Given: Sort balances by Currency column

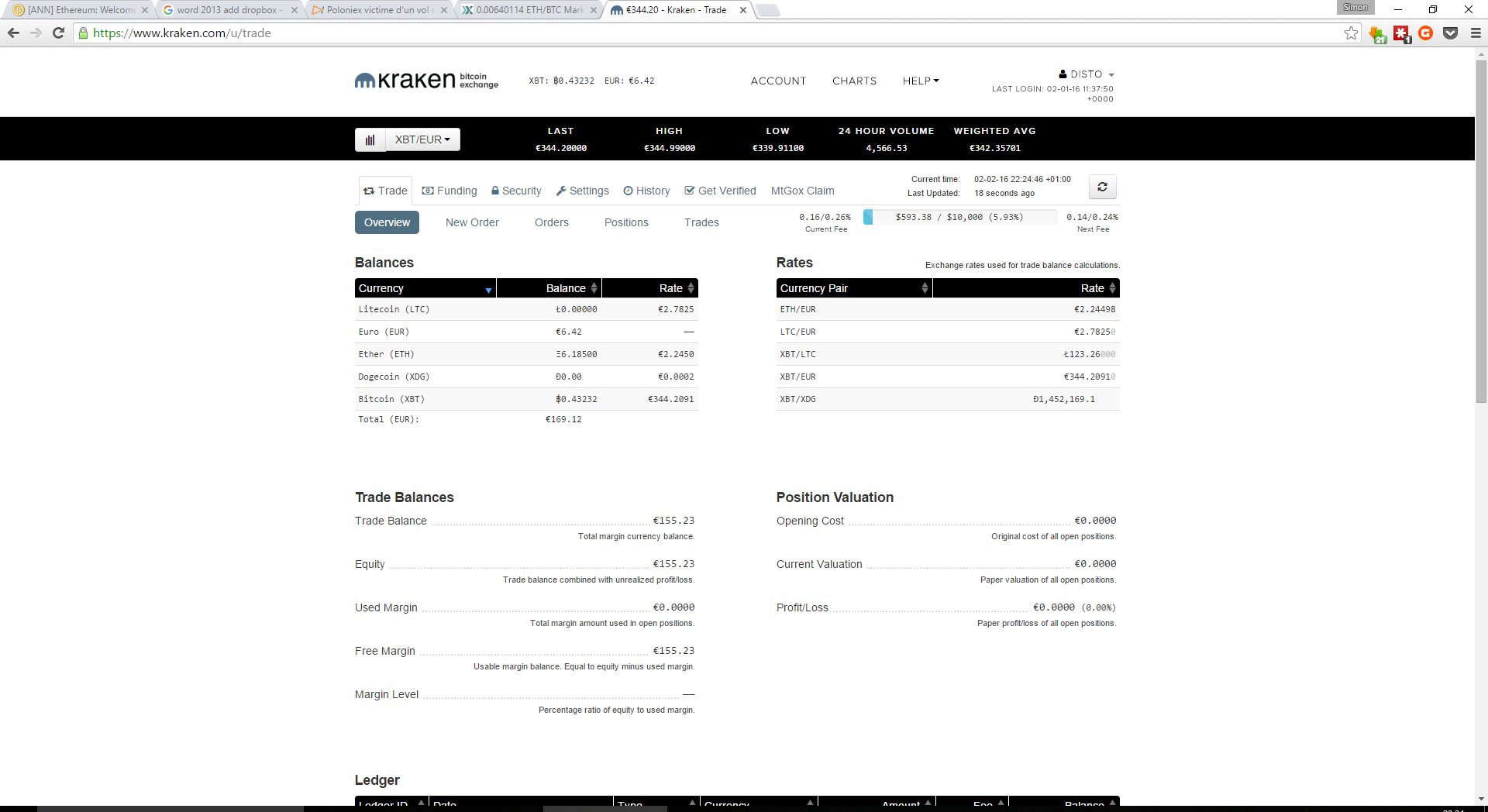Looking at the screenshot, I should click(425, 288).
